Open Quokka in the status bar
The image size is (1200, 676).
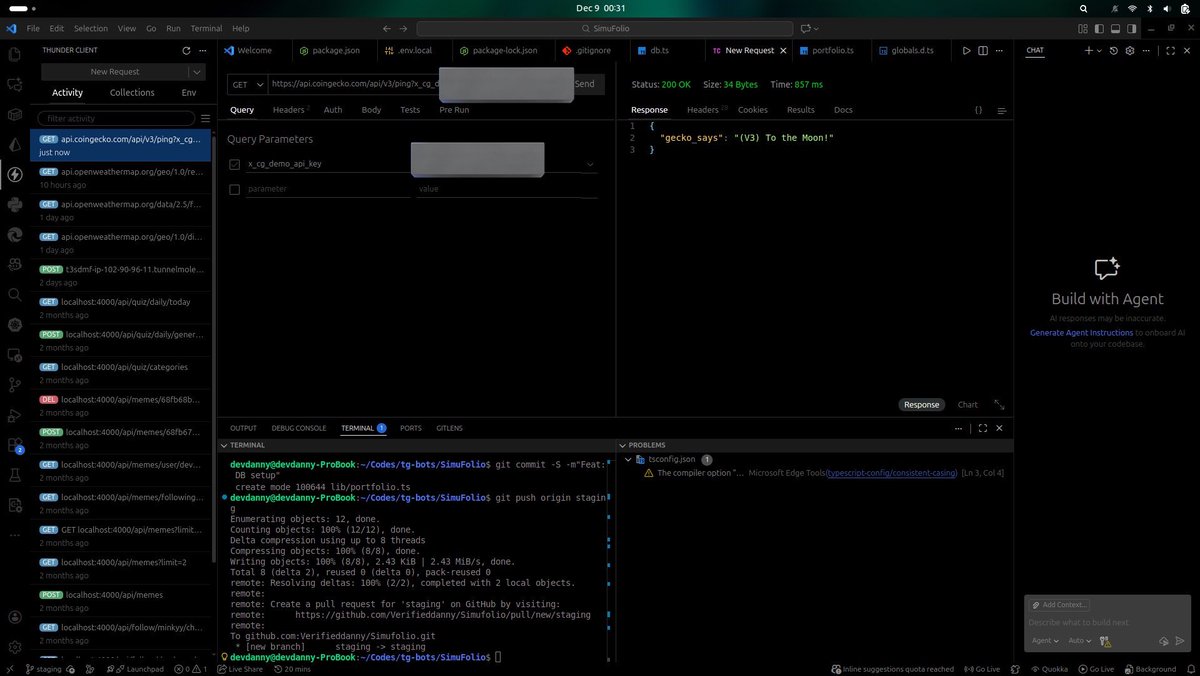1049,669
